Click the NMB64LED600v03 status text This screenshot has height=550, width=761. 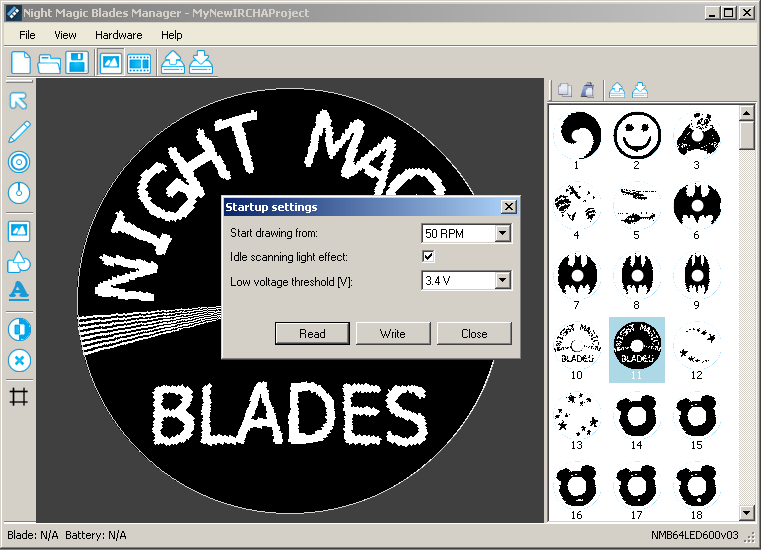click(695, 535)
